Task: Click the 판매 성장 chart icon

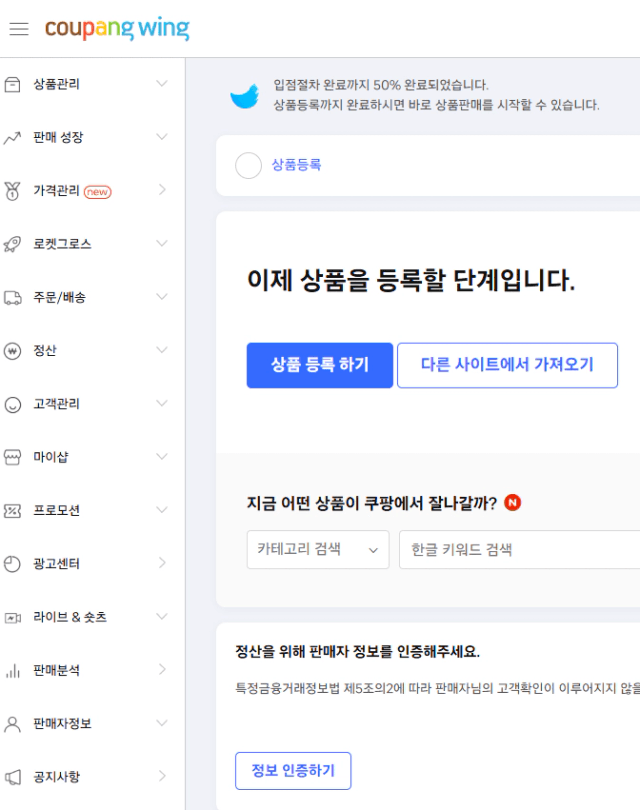Action: point(12,137)
